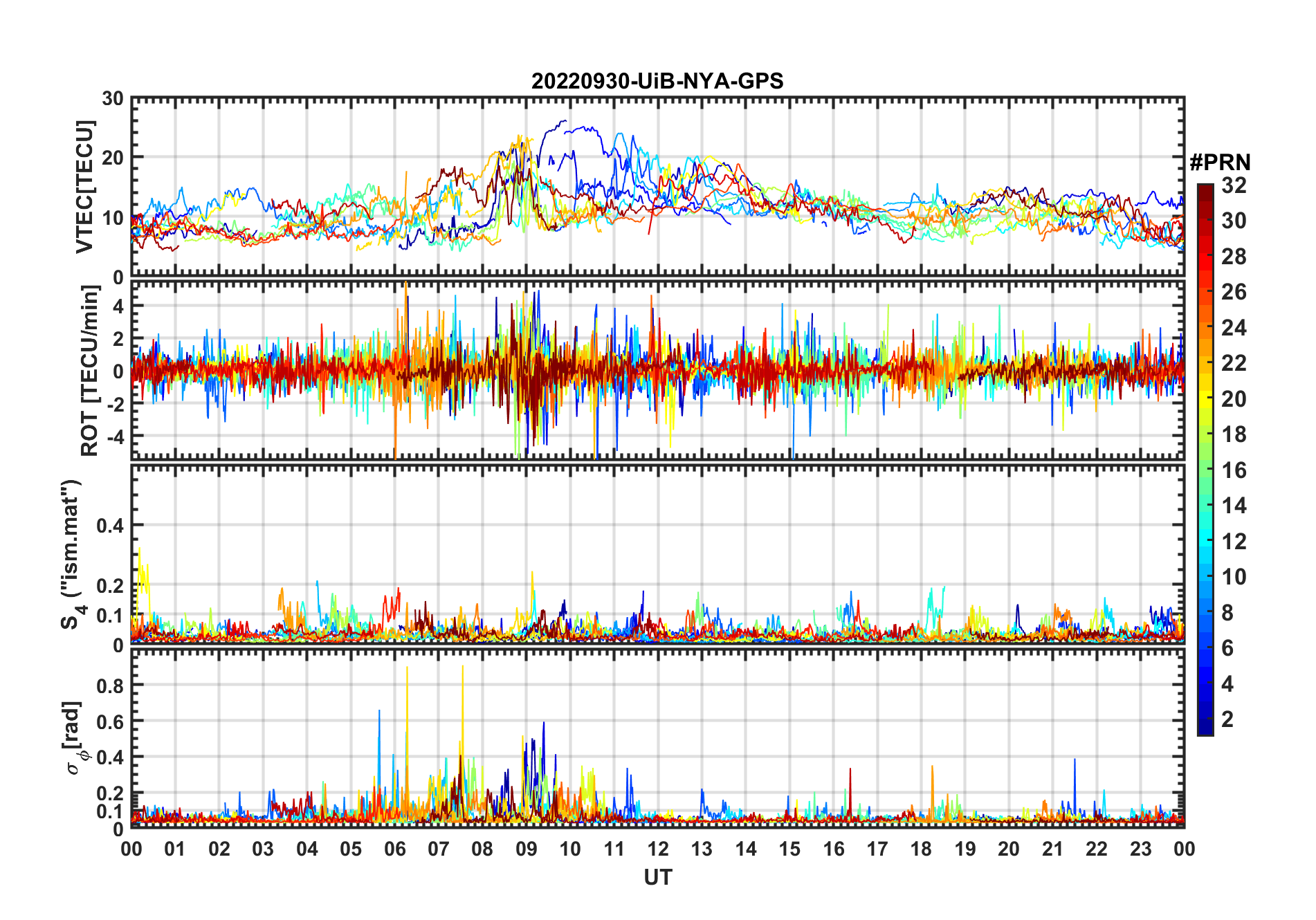Click colorbar tick label 10
This screenshot has height=920, width=1316.
pyautogui.click(x=1234, y=577)
